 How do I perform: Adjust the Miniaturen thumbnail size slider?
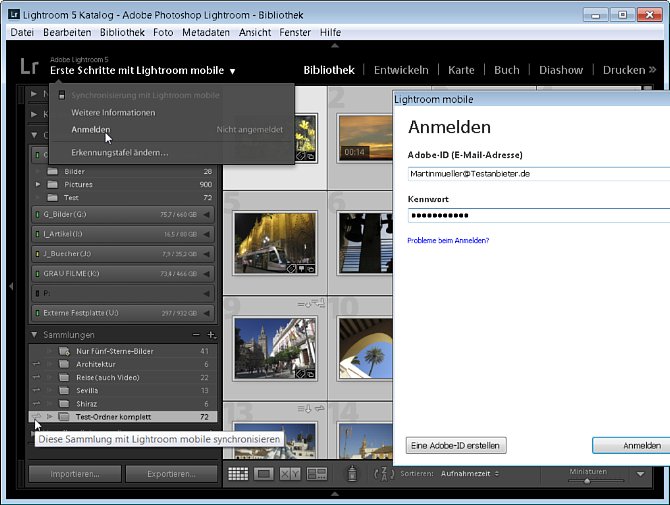586,480
